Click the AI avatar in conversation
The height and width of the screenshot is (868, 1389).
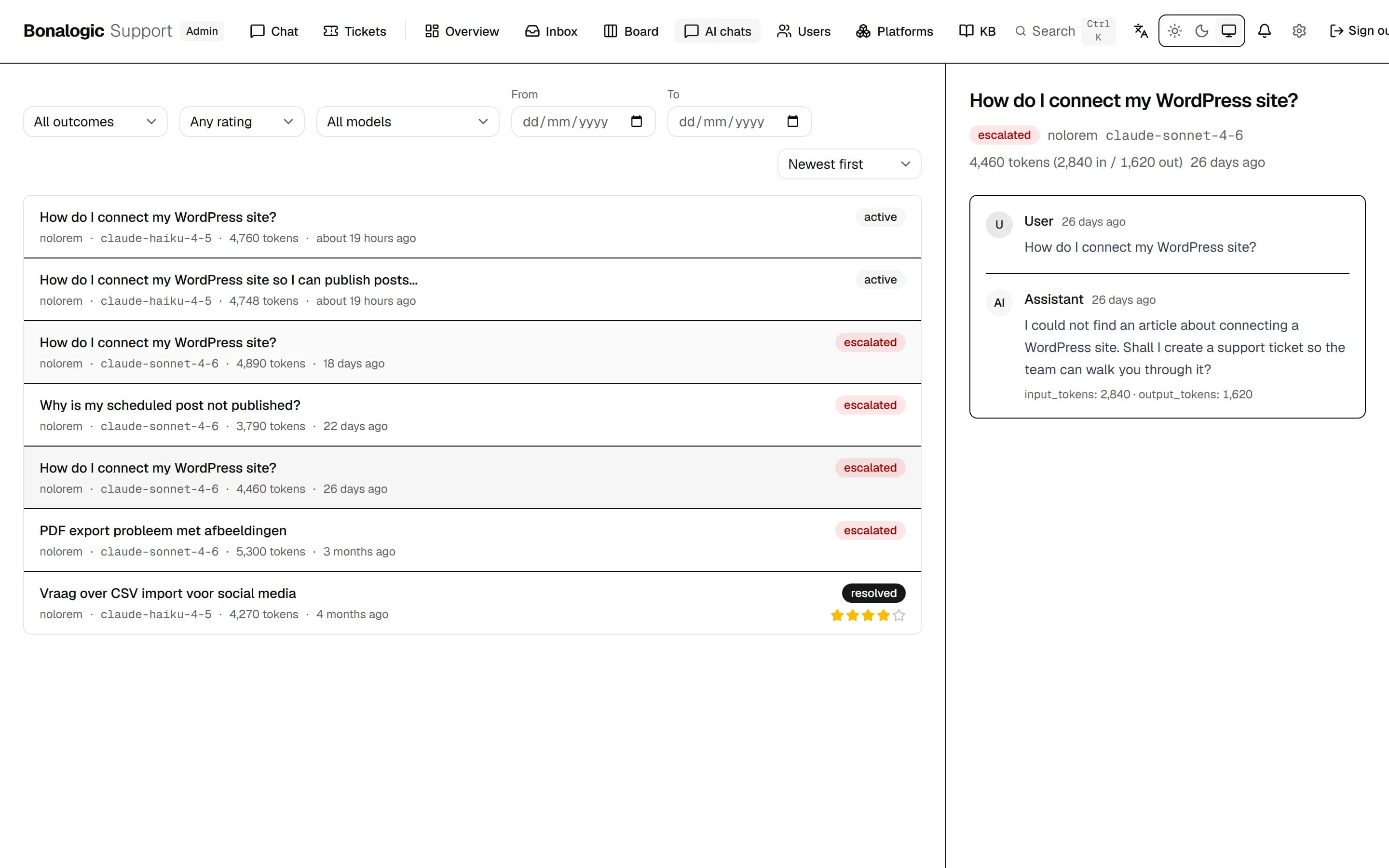click(999, 302)
